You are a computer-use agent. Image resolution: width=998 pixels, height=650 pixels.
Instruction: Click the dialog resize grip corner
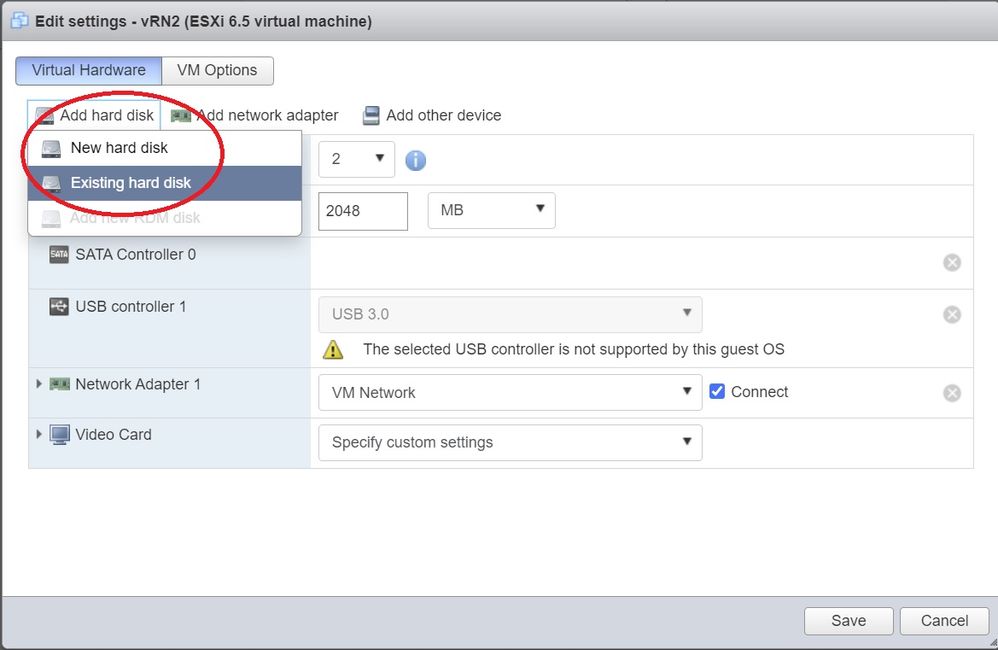[992, 644]
